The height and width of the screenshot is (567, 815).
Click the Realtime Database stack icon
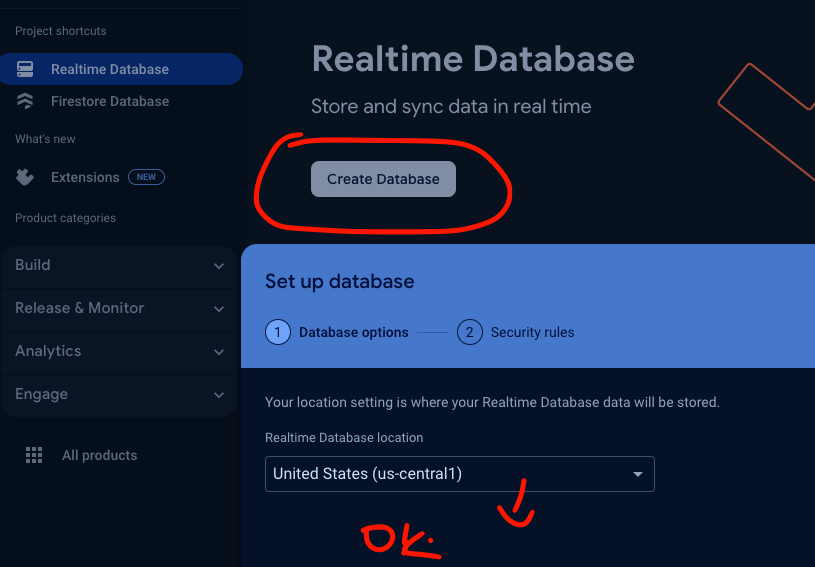[x=25, y=69]
